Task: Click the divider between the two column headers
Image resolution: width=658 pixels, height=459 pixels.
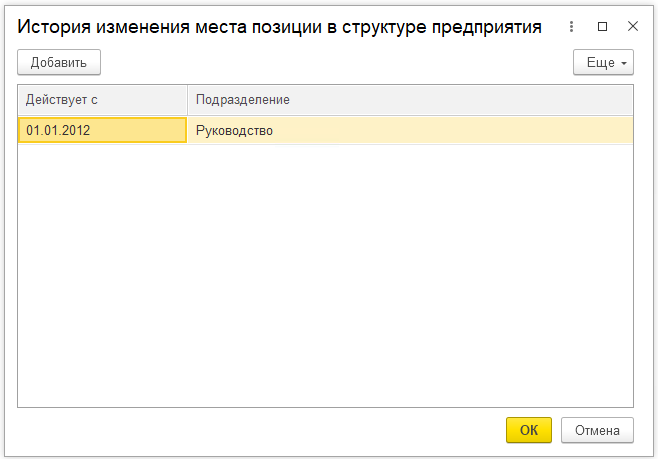Action: [x=187, y=100]
